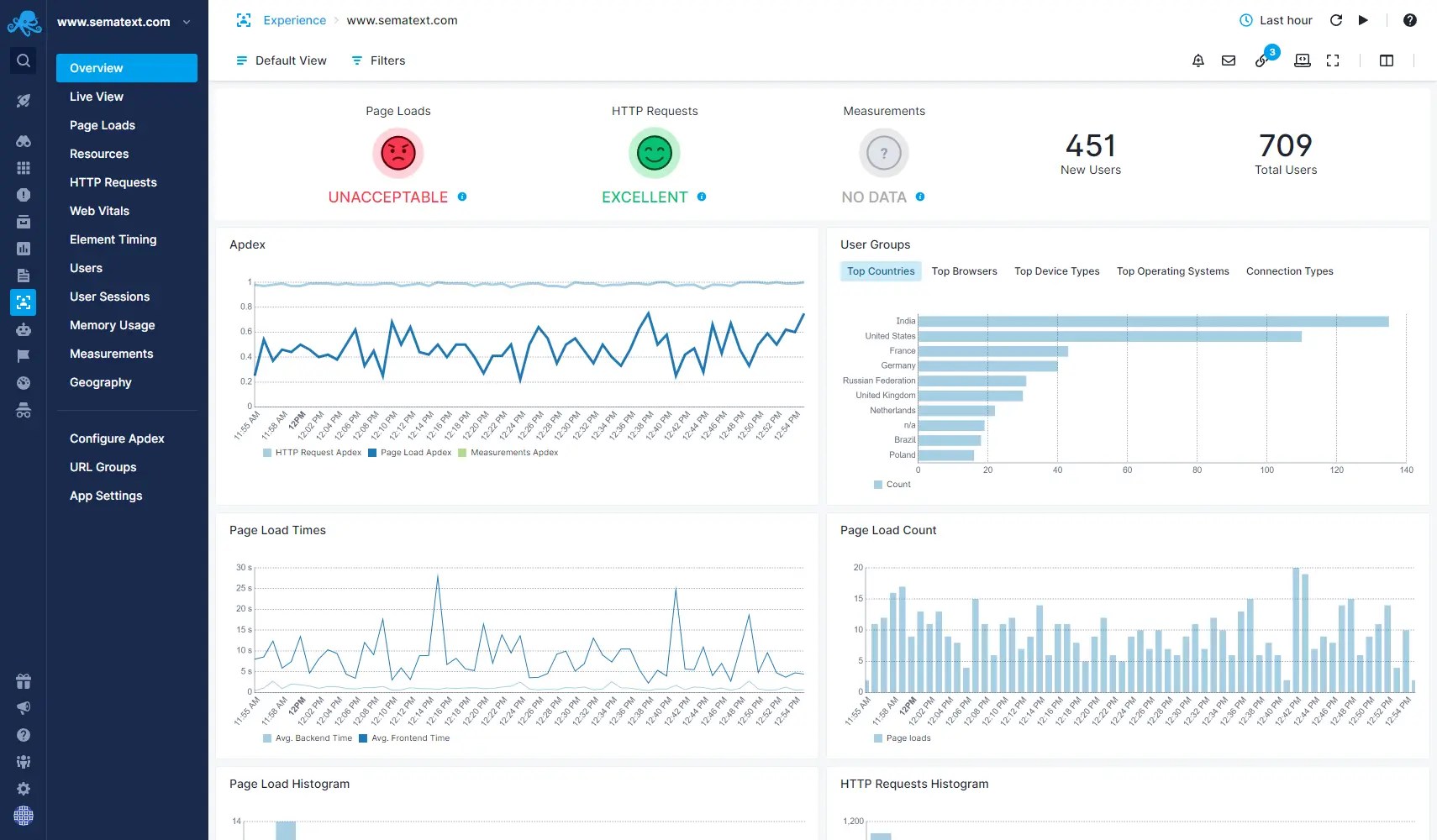Toggle the Count legend under the countries chart
The width and height of the screenshot is (1437, 840).
(x=893, y=484)
